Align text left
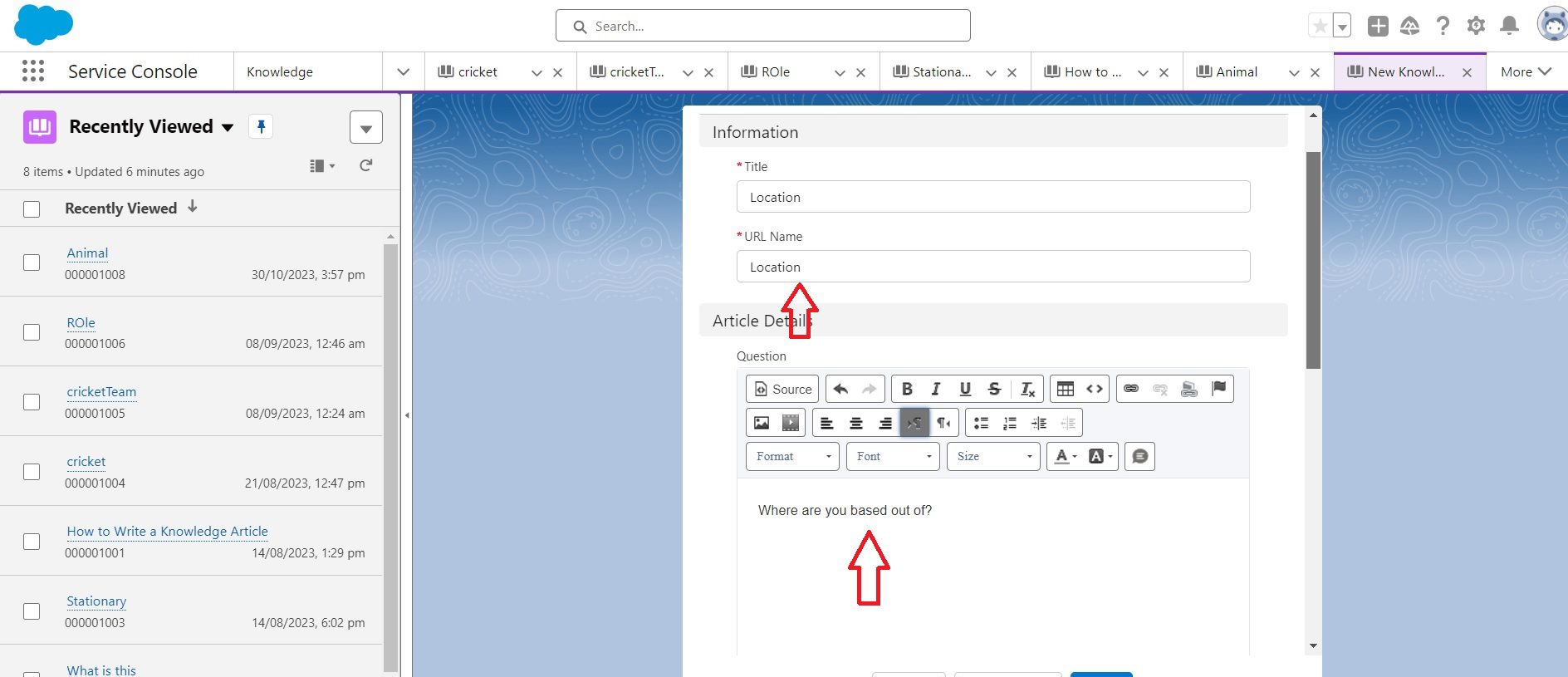Screen dimensions: 1568x677 click(827, 423)
